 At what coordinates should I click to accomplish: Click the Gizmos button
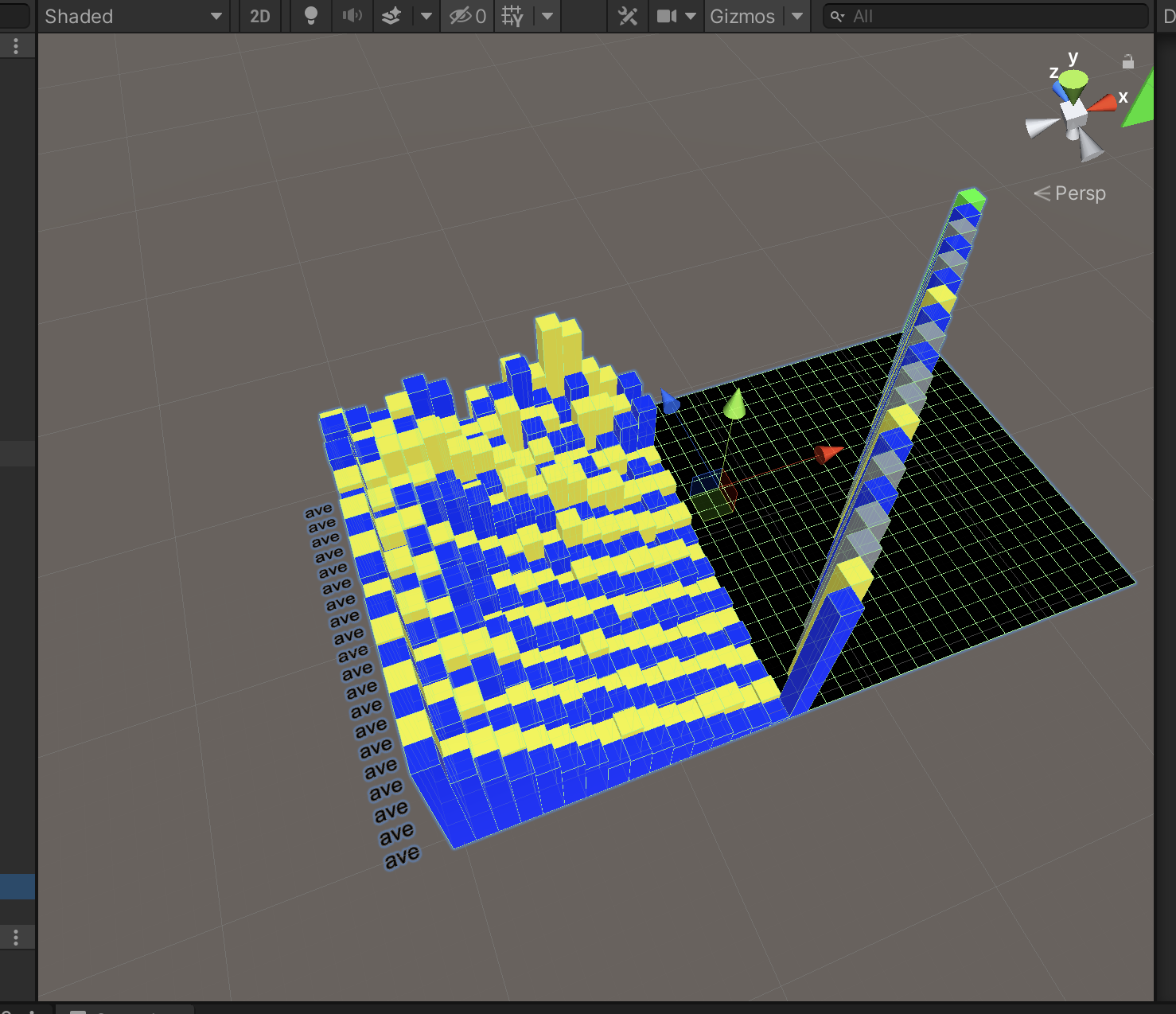(x=742, y=16)
